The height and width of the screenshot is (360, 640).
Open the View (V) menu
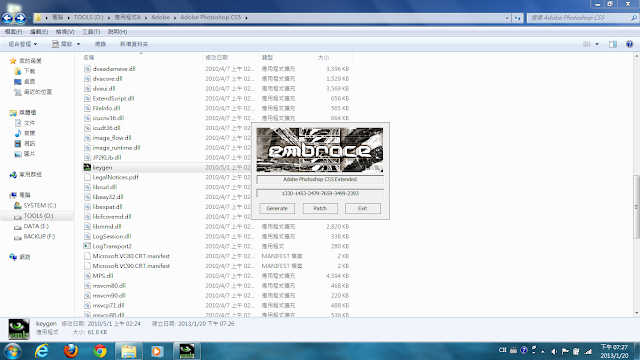coord(65,32)
